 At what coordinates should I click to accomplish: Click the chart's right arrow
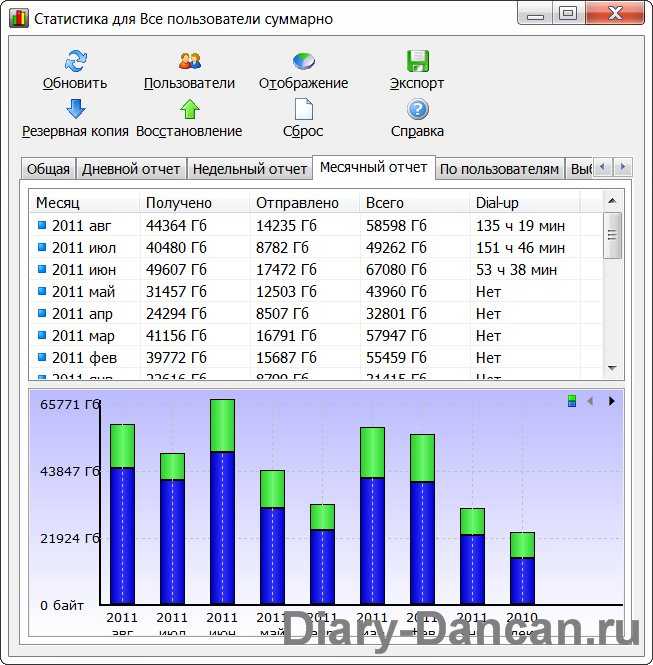pyautogui.click(x=611, y=401)
